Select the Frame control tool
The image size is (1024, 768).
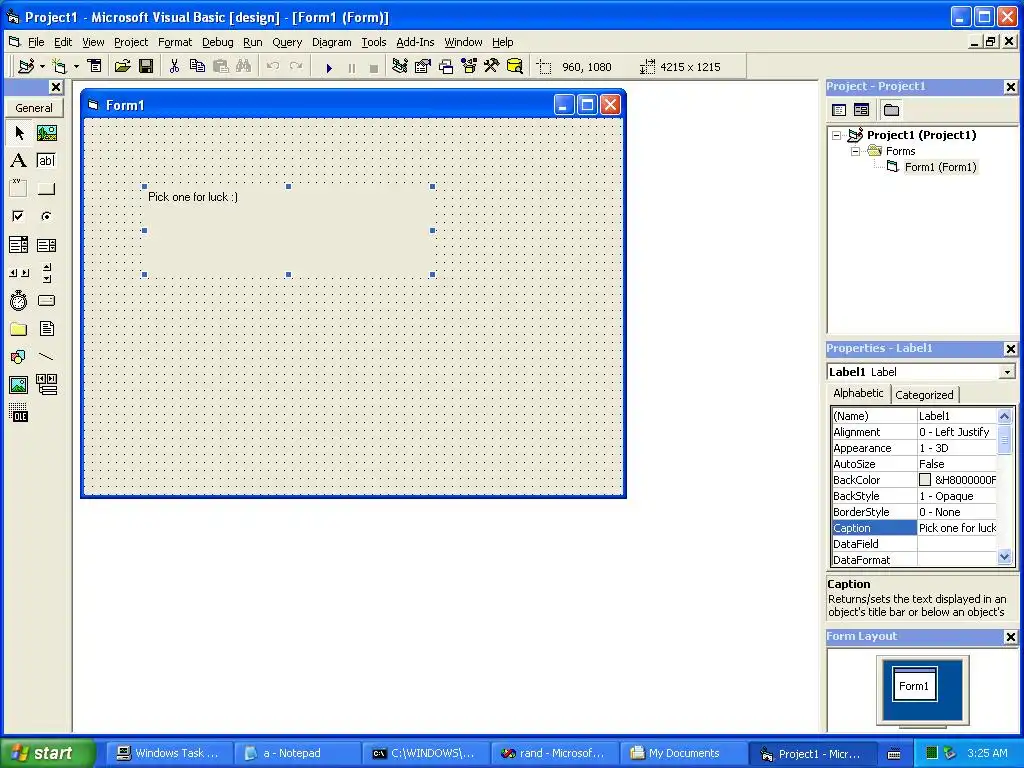[x=19, y=189]
